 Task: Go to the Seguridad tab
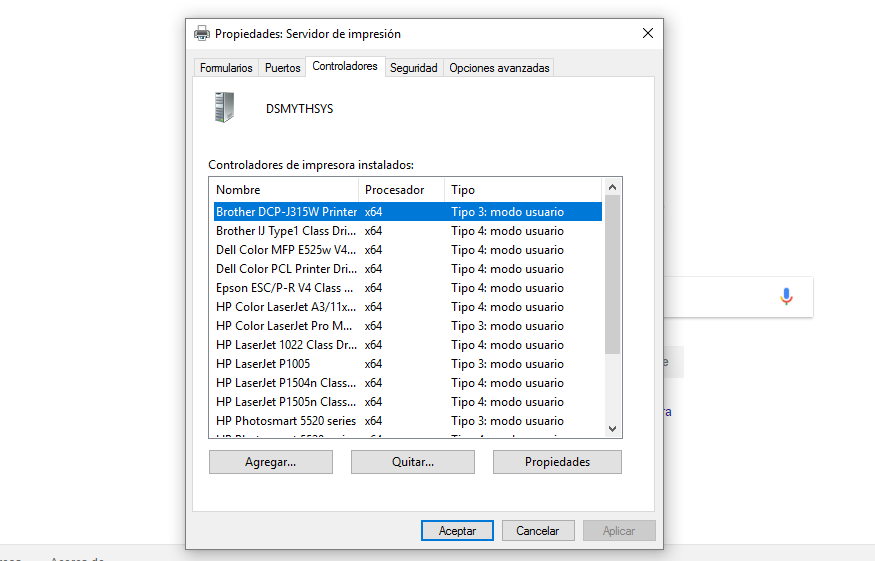[x=413, y=68]
